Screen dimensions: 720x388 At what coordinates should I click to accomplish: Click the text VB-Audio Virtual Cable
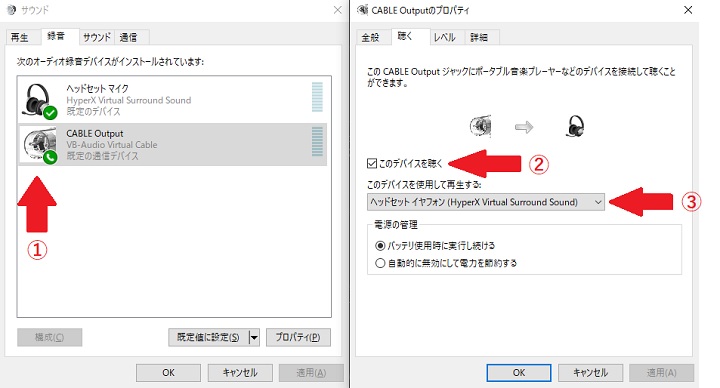112,145
